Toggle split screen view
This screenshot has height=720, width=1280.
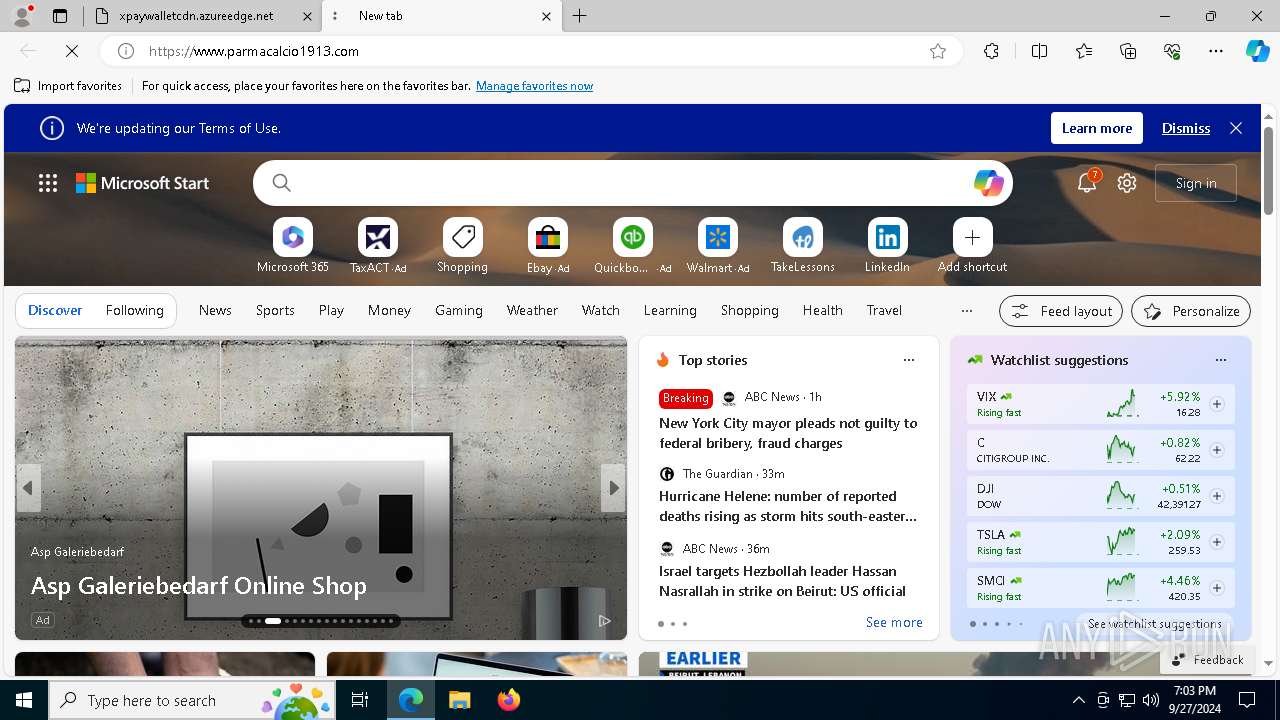click(1039, 51)
